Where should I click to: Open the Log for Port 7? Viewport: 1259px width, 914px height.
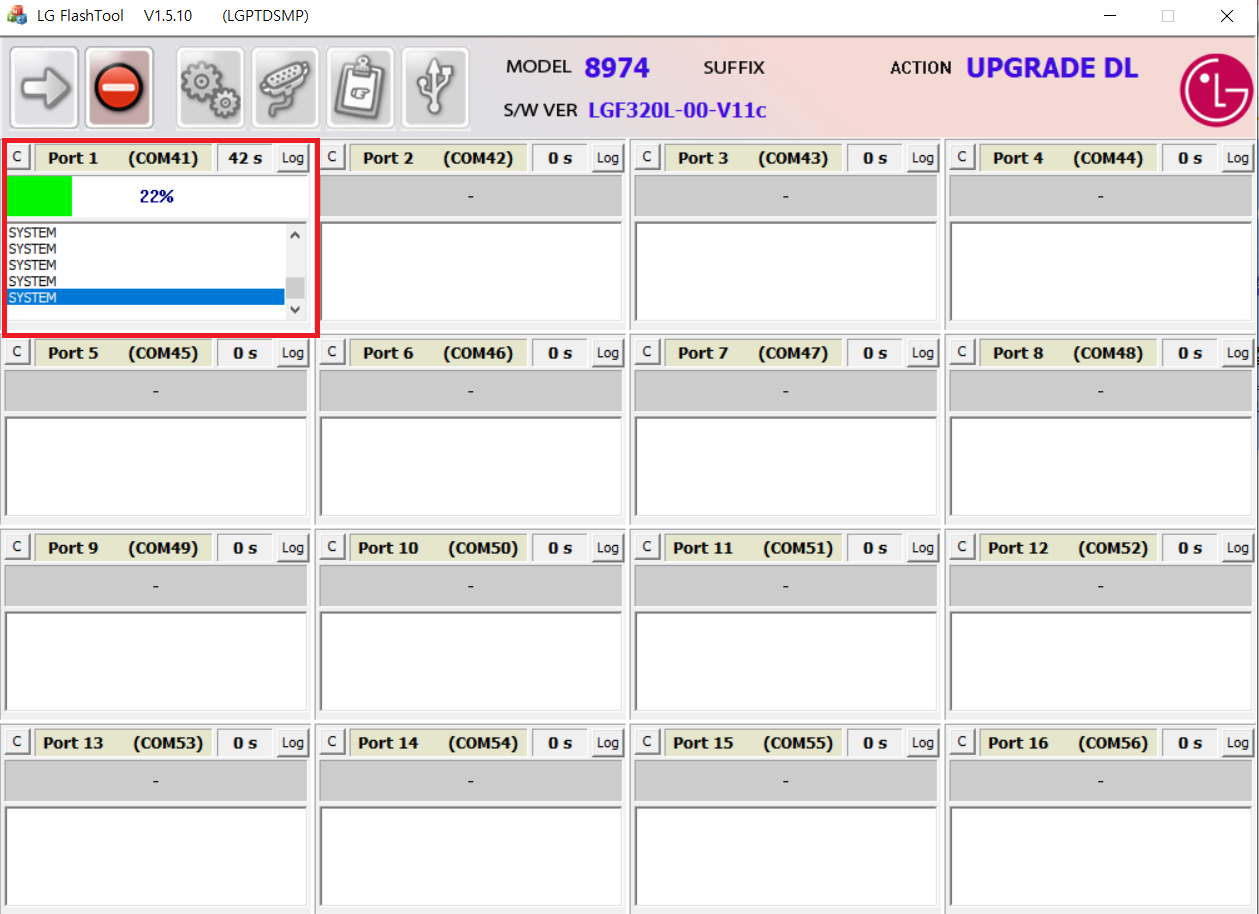pyautogui.click(x=922, y=353)
